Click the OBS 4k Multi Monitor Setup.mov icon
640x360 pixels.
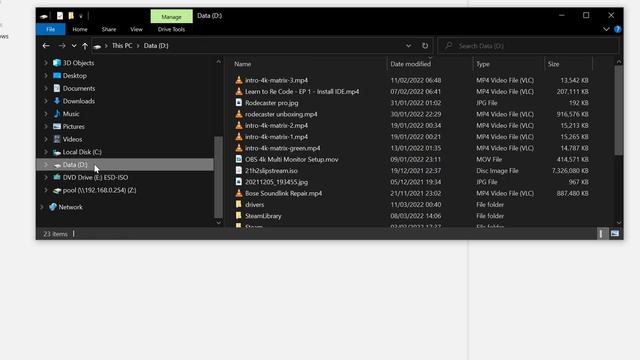239,159
